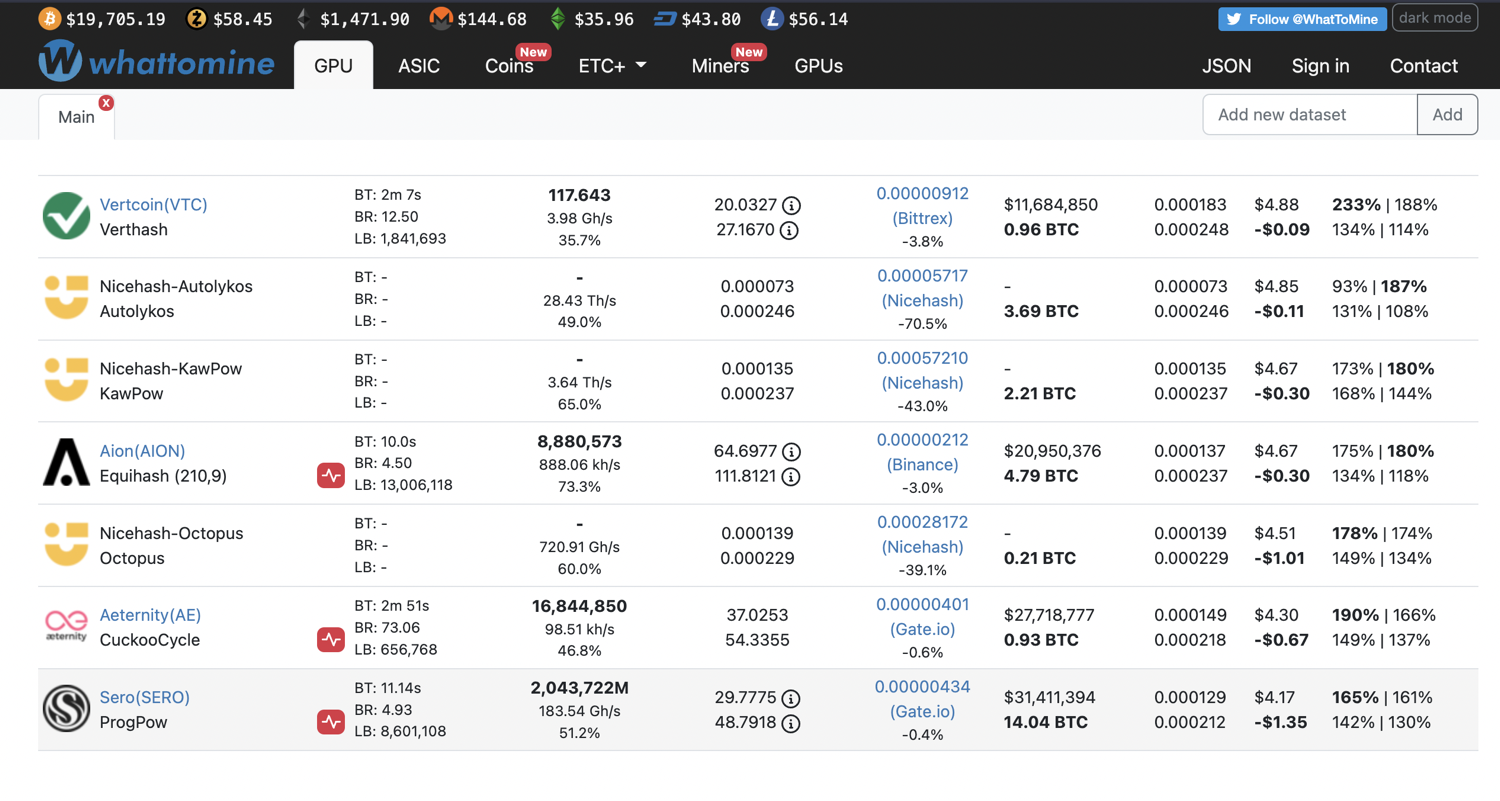Open the red chart icon for Aion
The image size is (1500, 801).
331,476
